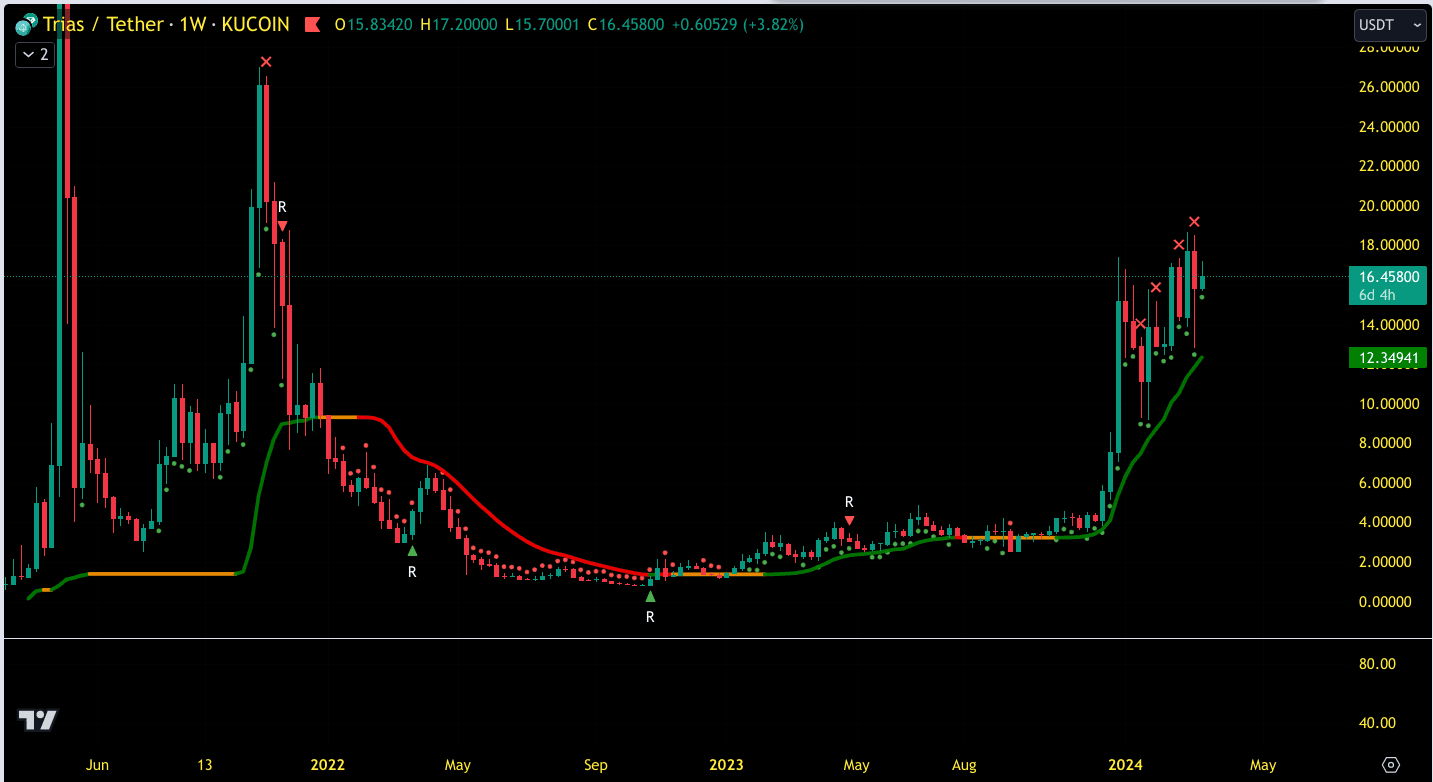Click the 2023 label on the time axis
This screenshot has width=1433, height=782.
click(726, 765)
